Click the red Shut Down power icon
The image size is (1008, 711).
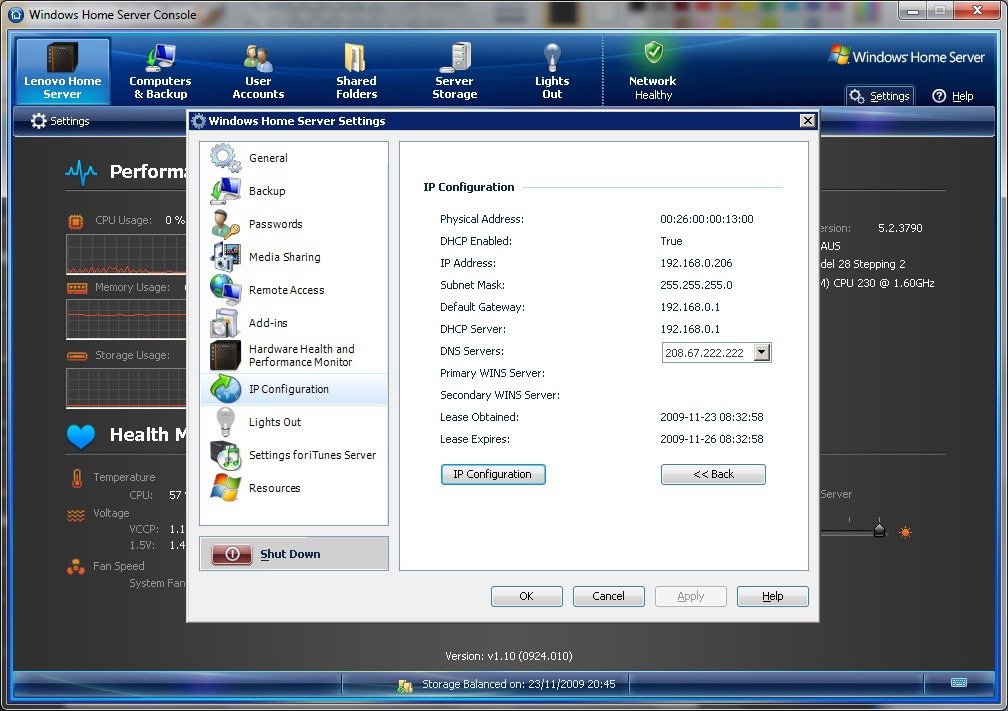pos(232,554)
